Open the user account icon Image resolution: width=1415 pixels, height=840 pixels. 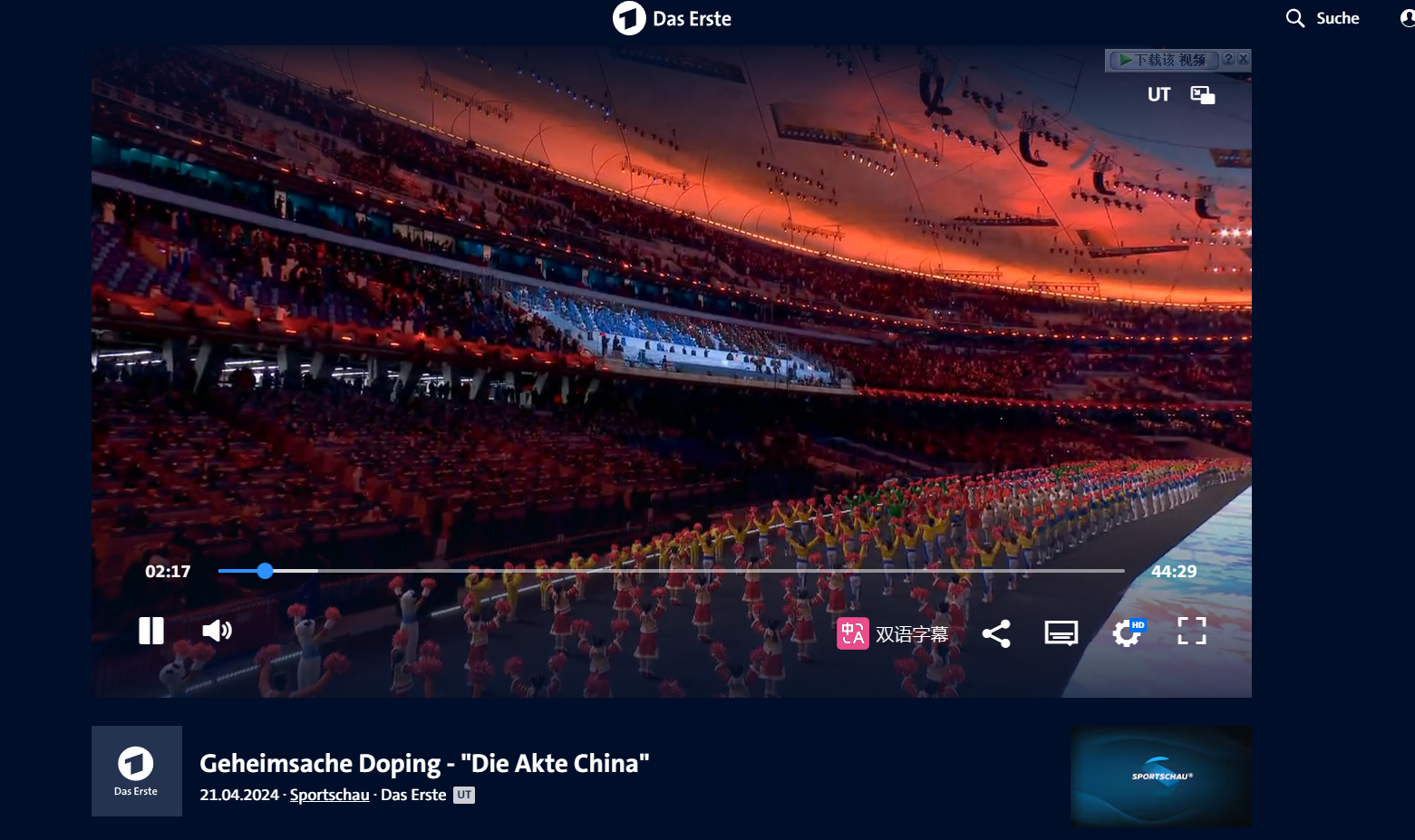click(x=1408, y=18)
